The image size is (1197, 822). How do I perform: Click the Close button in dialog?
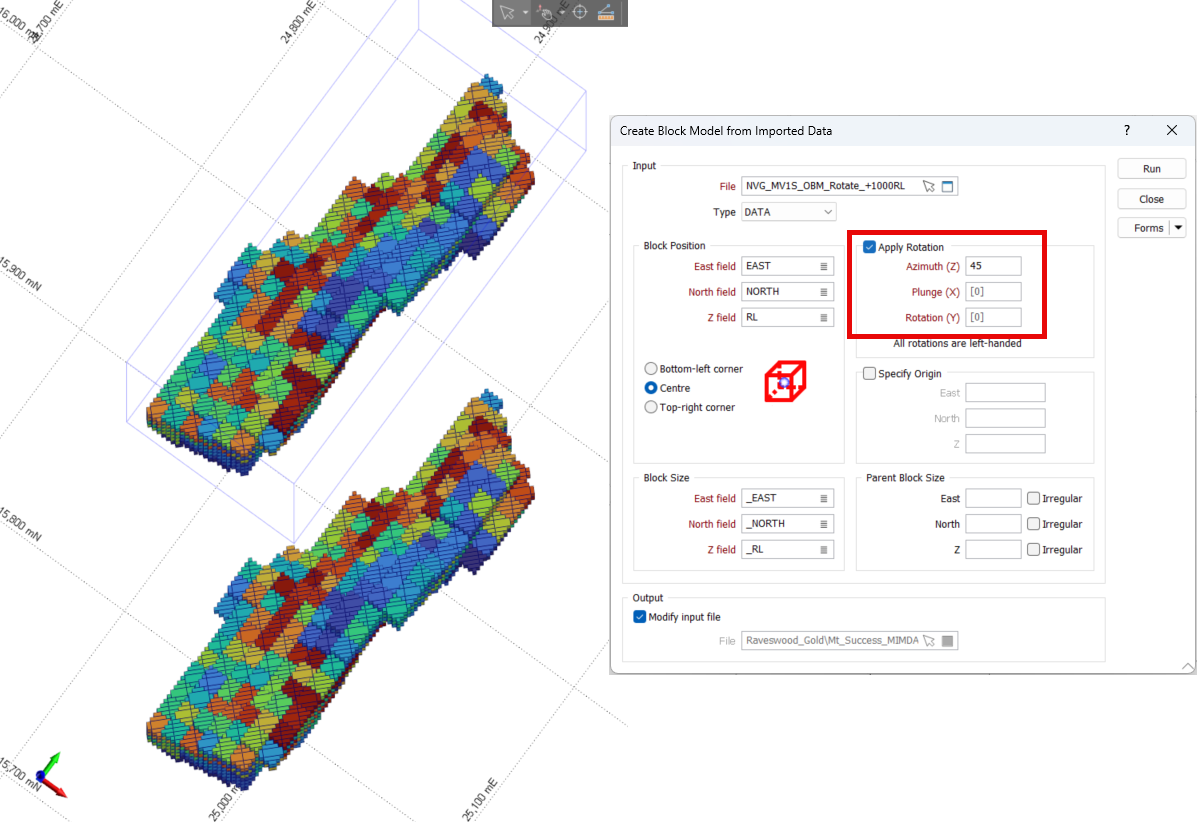1151,199
